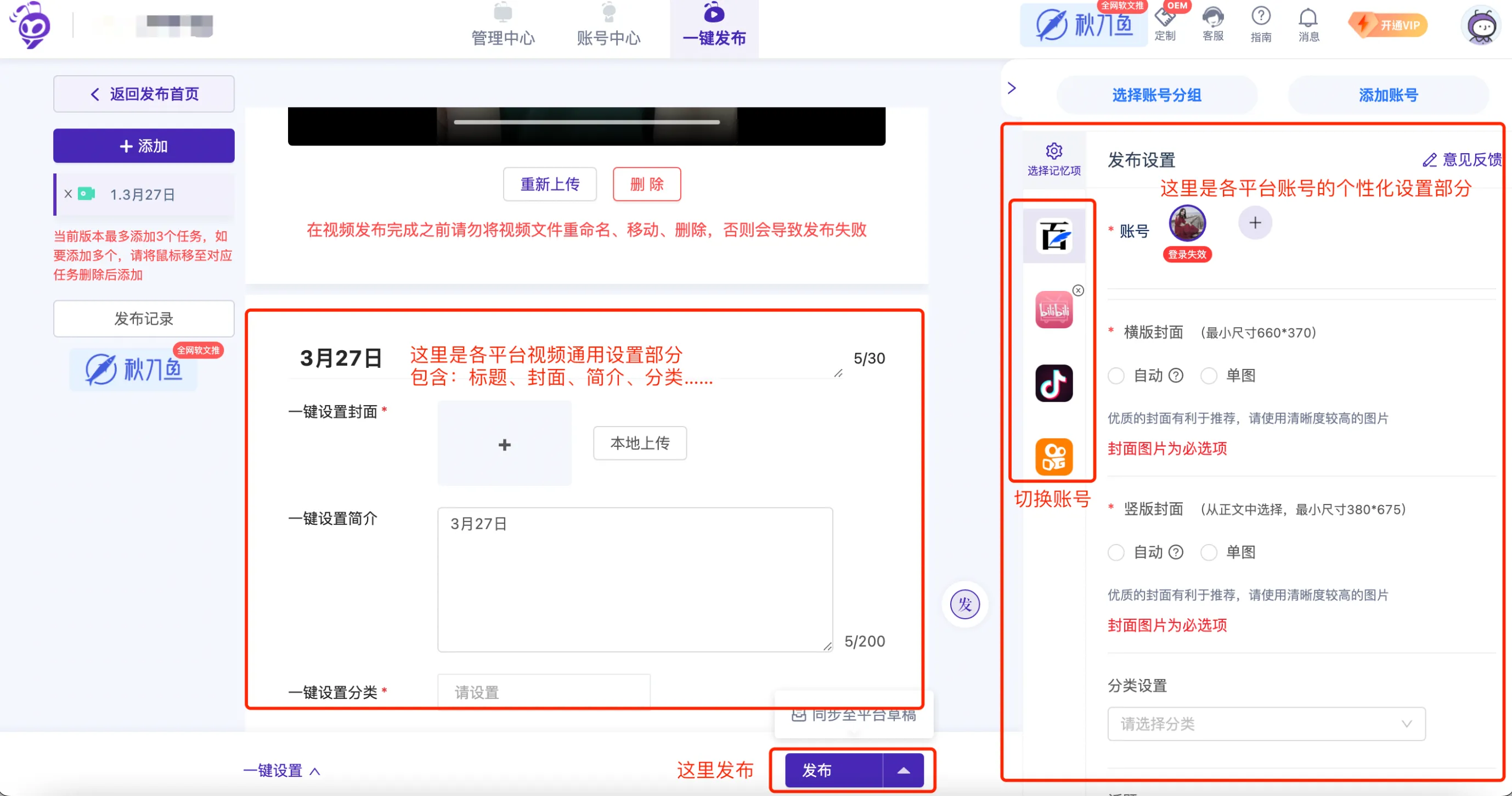
Task: Open the 选择记忆项 gear icon
Action: click(x=1053, y=152)
